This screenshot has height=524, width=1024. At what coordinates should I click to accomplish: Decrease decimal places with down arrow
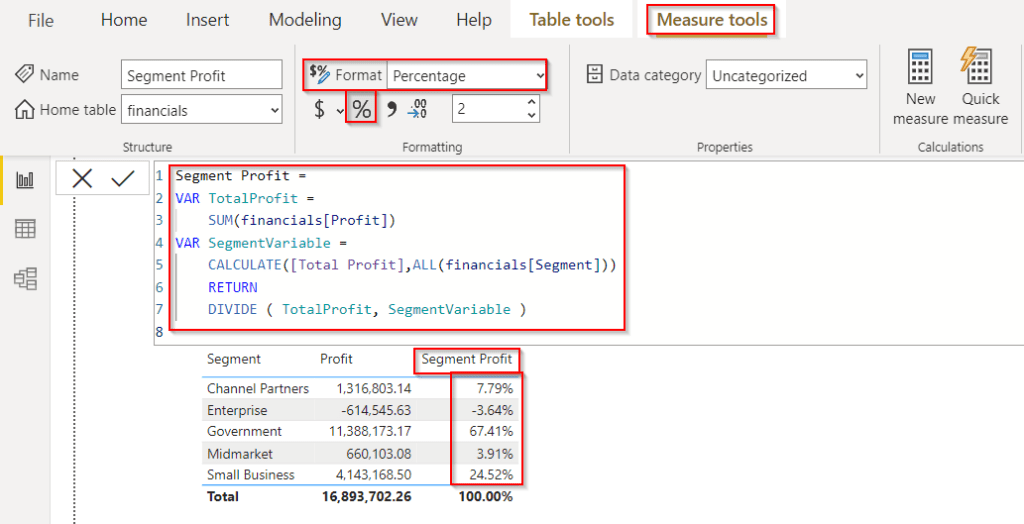[532, 115]
